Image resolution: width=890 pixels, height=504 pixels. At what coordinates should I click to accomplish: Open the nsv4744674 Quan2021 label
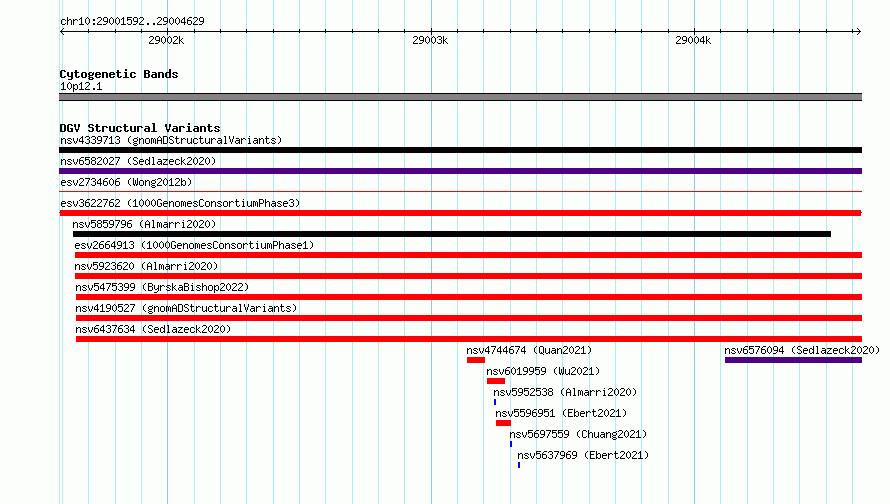coord(529,350)
